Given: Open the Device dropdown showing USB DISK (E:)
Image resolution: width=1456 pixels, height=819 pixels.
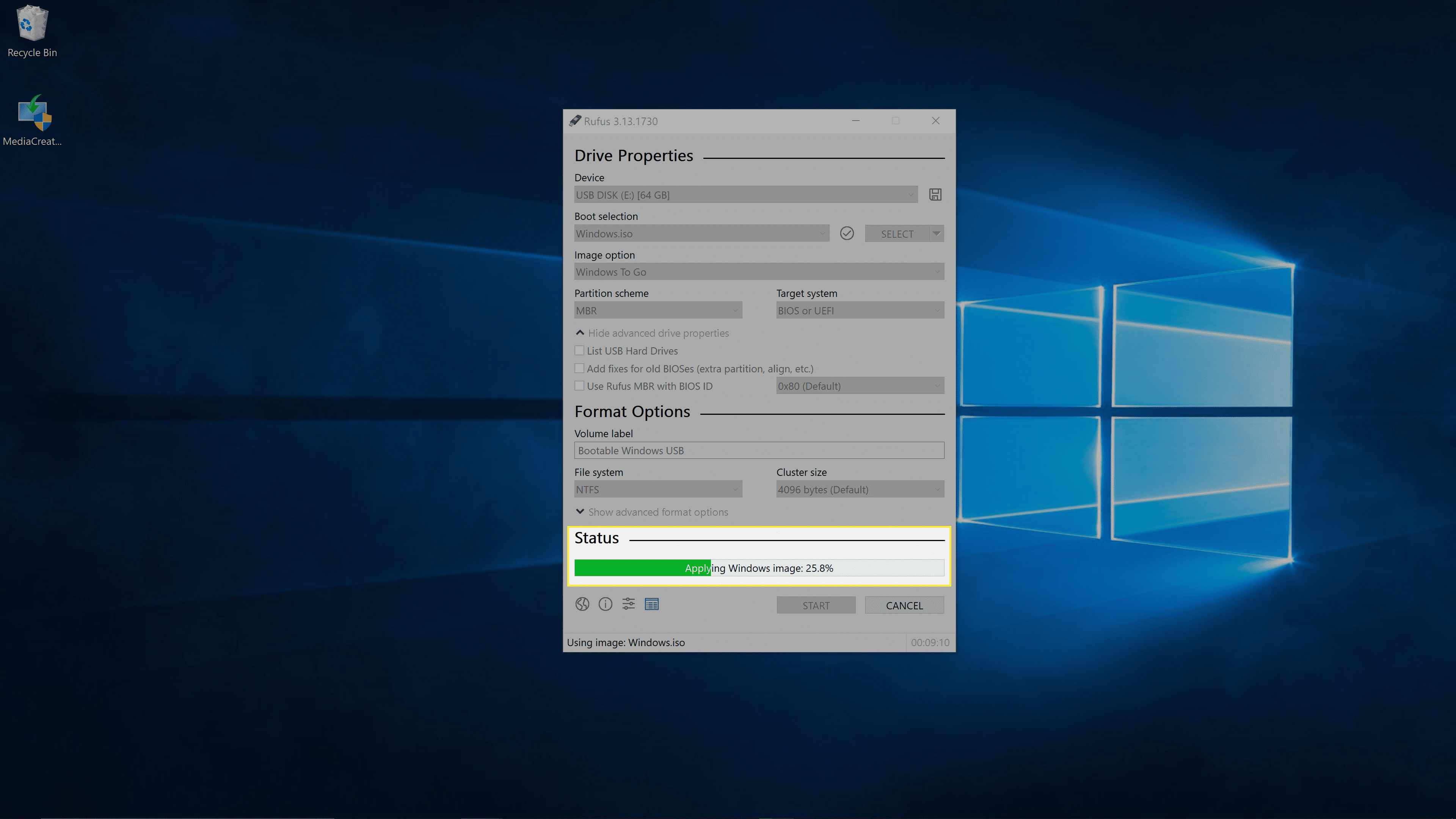Looking at the screenshot, I should click(x=745, y=195).
